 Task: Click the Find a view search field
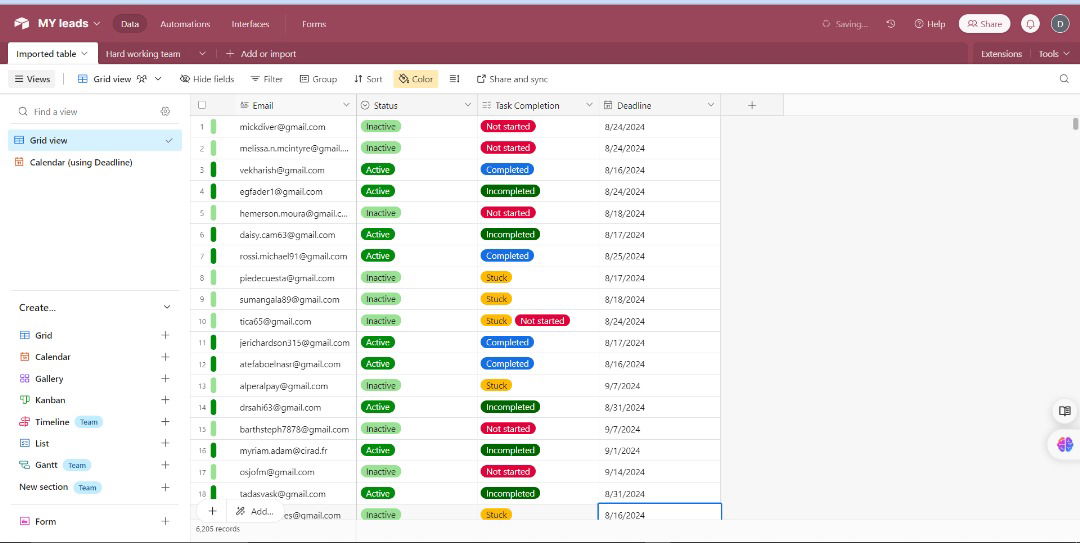[85, 112]
